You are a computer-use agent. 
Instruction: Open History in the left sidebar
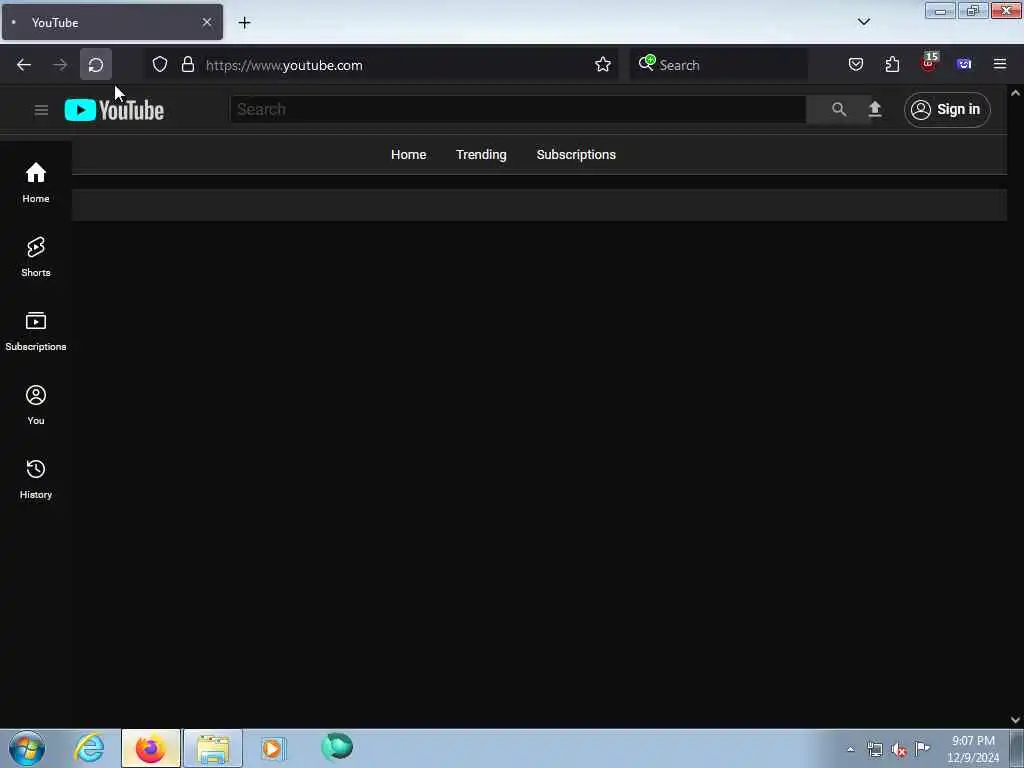click(x=36, y=479)
